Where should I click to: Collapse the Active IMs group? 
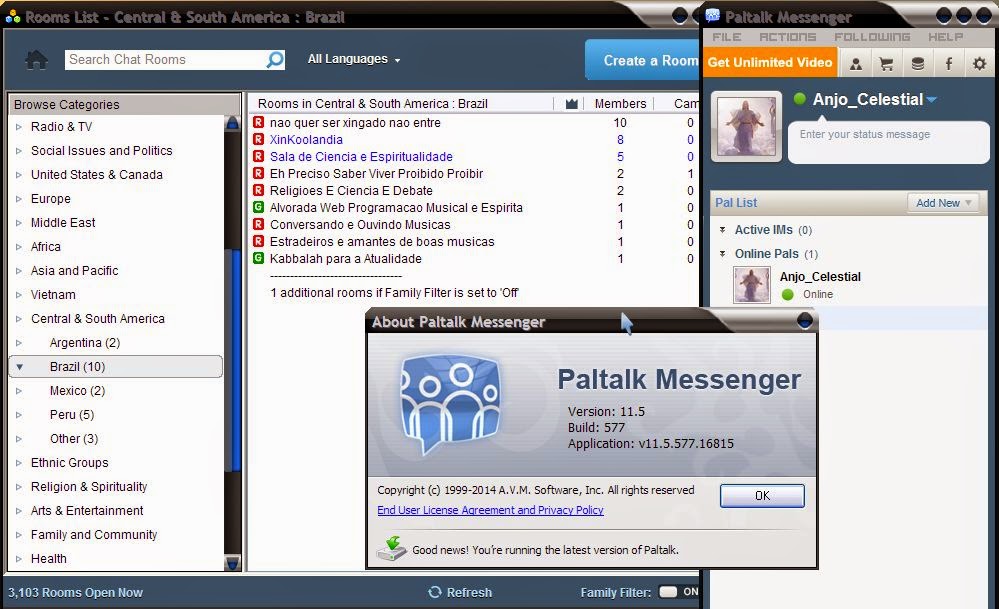click(x=722, y=229)
